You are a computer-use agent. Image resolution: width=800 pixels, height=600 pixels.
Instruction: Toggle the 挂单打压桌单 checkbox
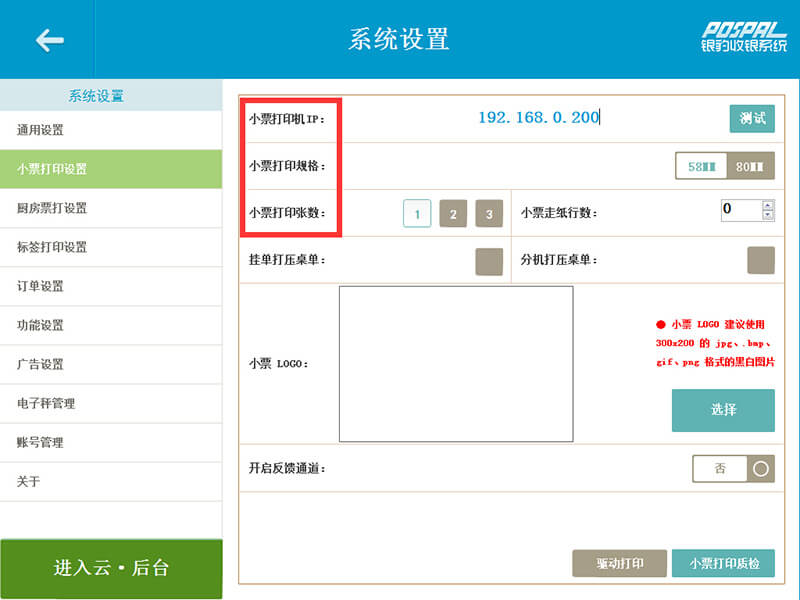click(489, 261)
